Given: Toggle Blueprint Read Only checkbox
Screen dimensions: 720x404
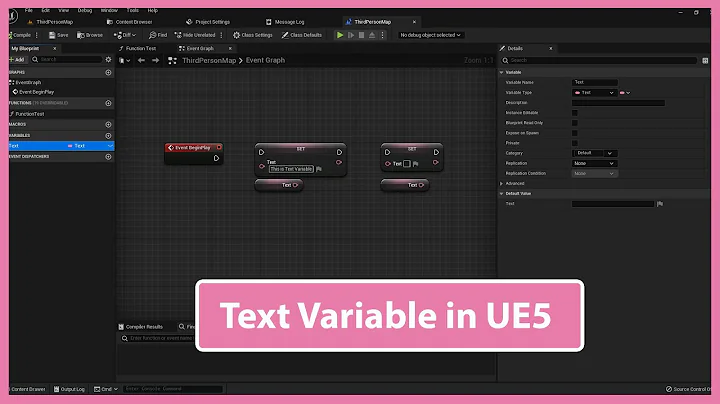Looking at the screenshot, I should coord(574,123).
